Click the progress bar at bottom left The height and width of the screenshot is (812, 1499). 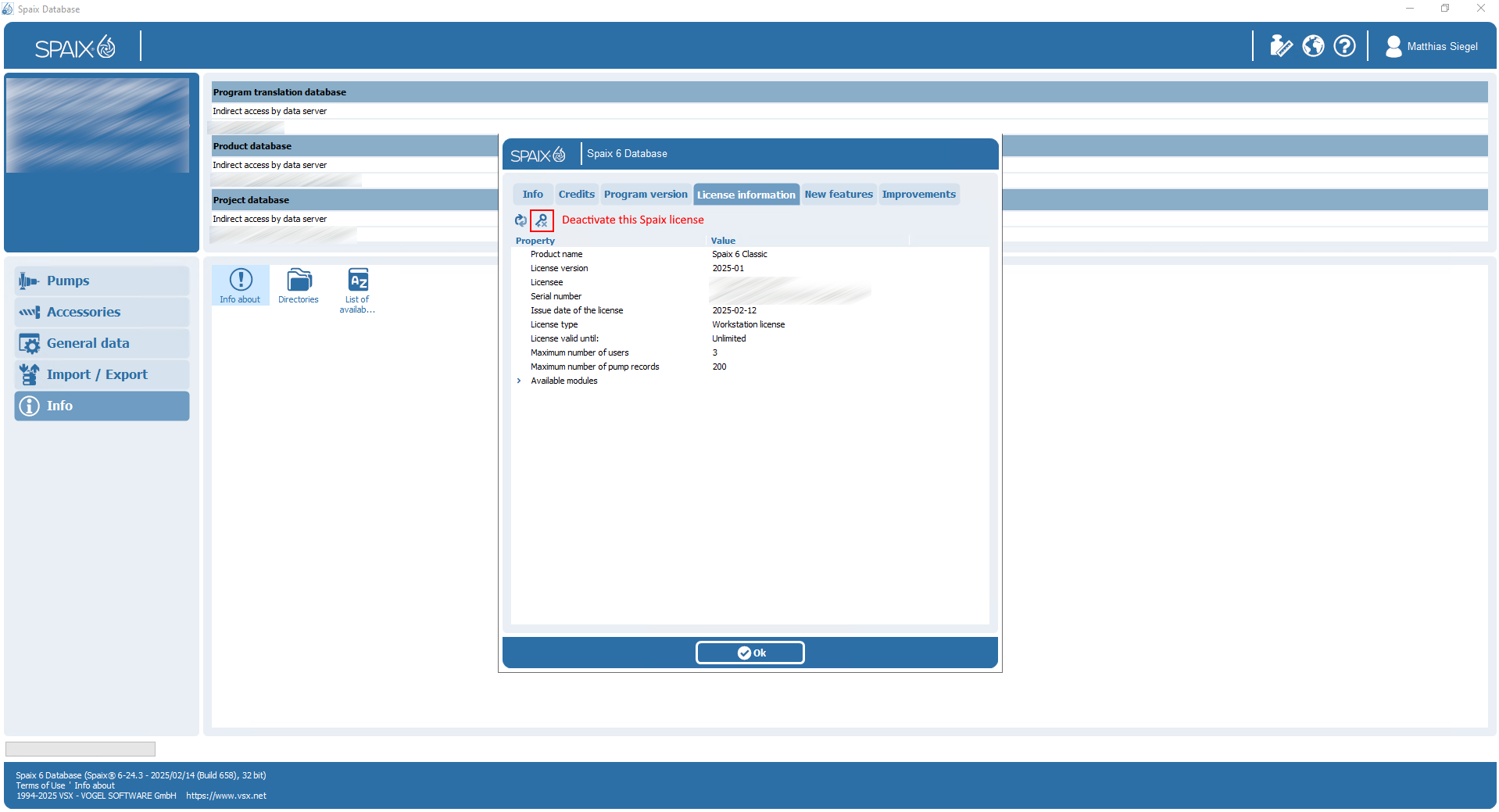[80, 749]
